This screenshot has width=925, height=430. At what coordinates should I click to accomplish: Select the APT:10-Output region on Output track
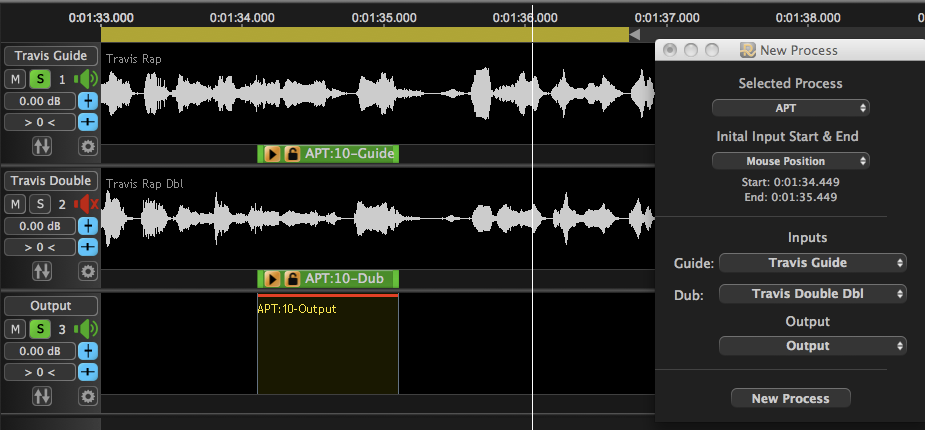[x=328, y=350]
